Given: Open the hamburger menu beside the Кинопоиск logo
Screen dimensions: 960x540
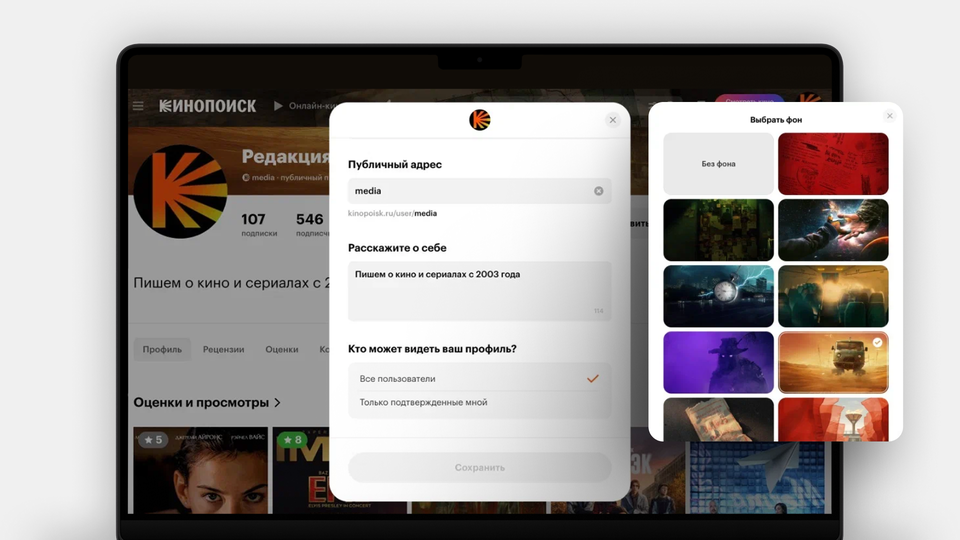Looking at the screenshot, I should point(138,106).
